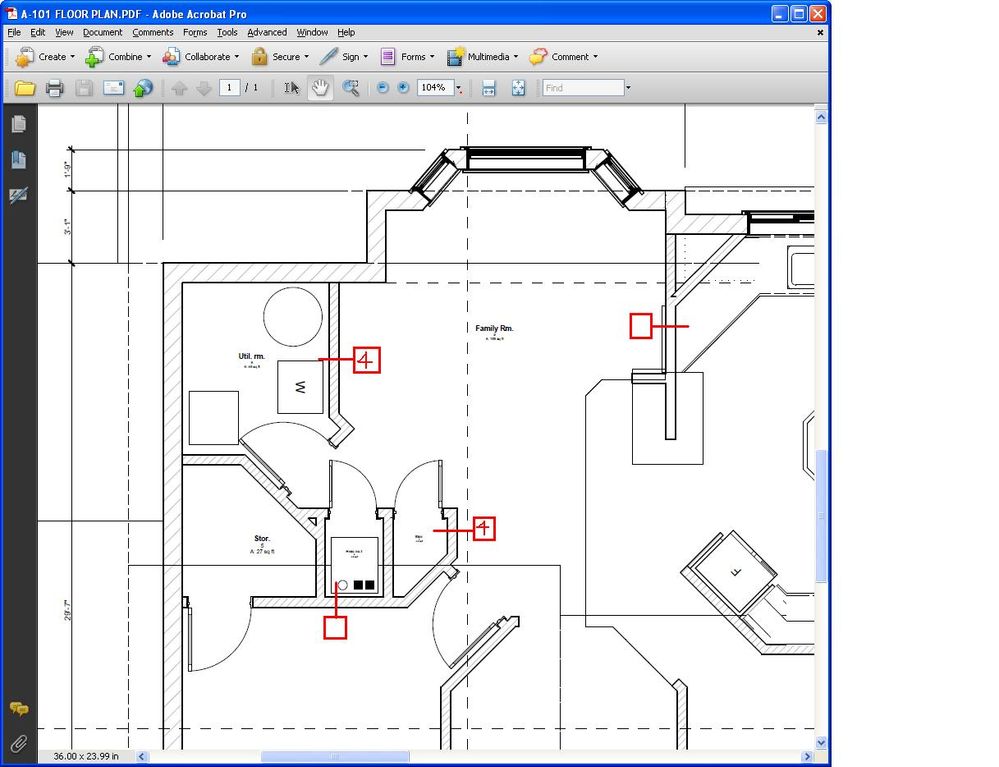Click the Zoom Out minus icon
Image resolution: width=999 pixels, height=767 pixels.
point(382,88)
